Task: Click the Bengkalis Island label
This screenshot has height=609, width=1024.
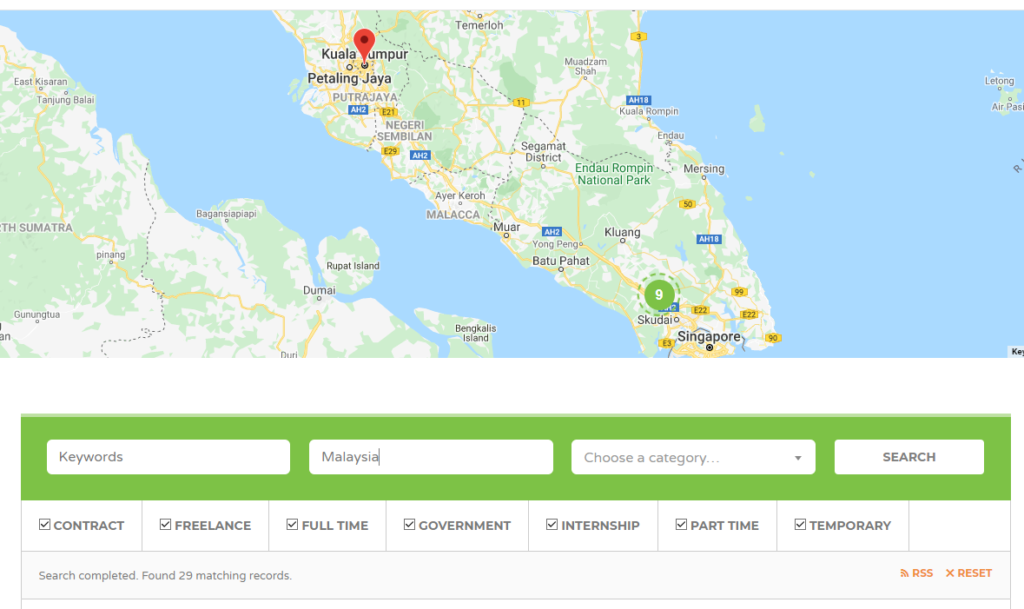Action: click(x=475, y=333)
